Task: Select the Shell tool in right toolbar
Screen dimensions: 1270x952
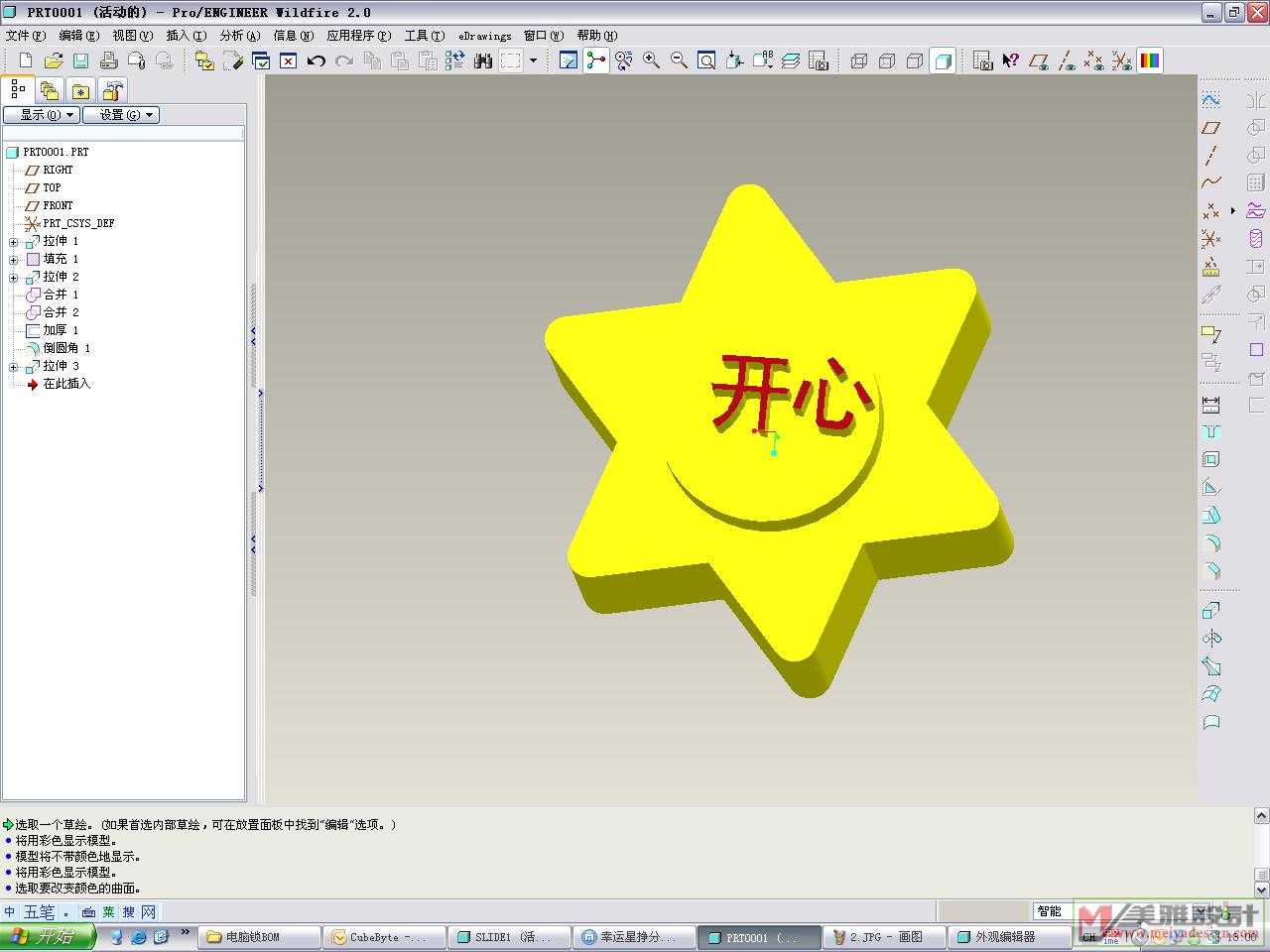Action: [1210, 460]
